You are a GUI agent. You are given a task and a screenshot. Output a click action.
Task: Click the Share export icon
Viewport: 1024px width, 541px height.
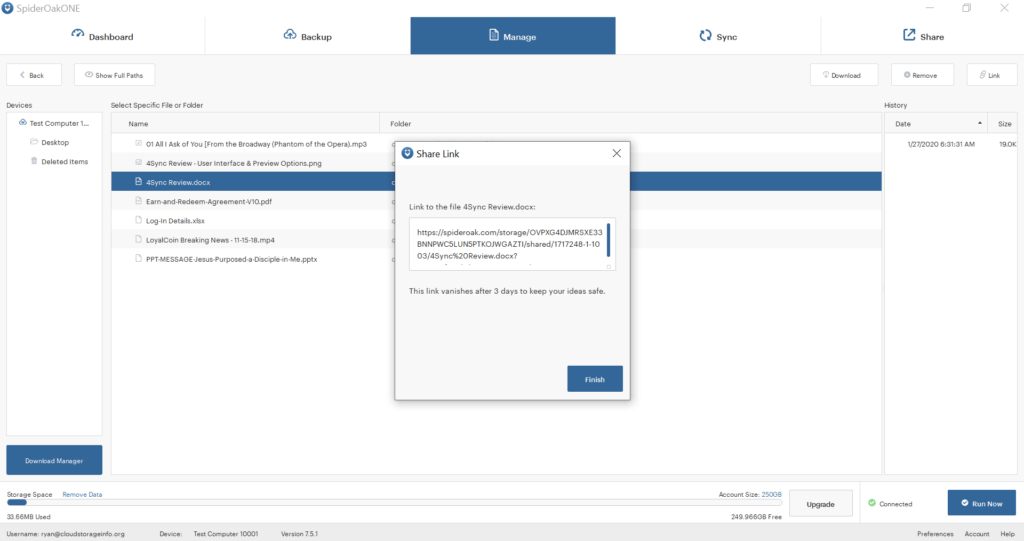[x=909, y=35]
